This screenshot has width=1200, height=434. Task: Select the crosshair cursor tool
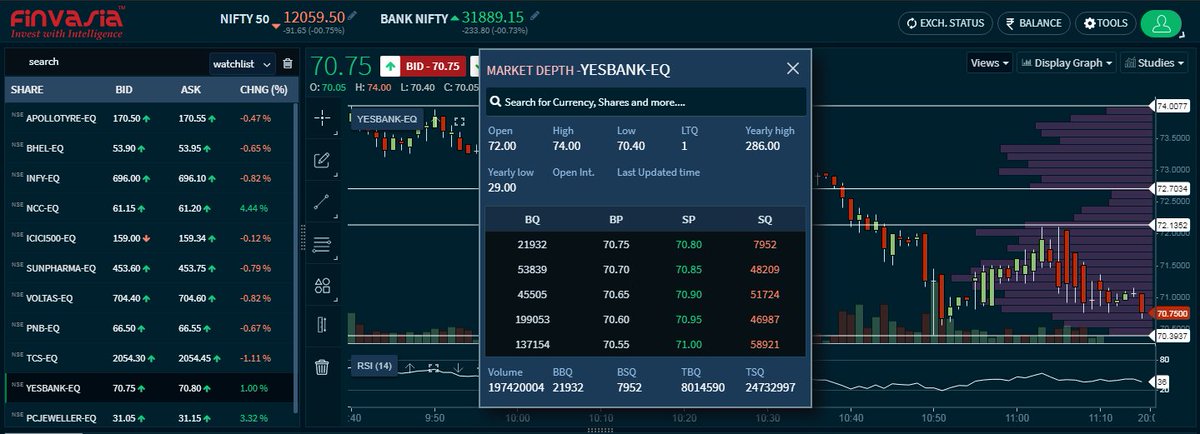click(x=322, y=118)
